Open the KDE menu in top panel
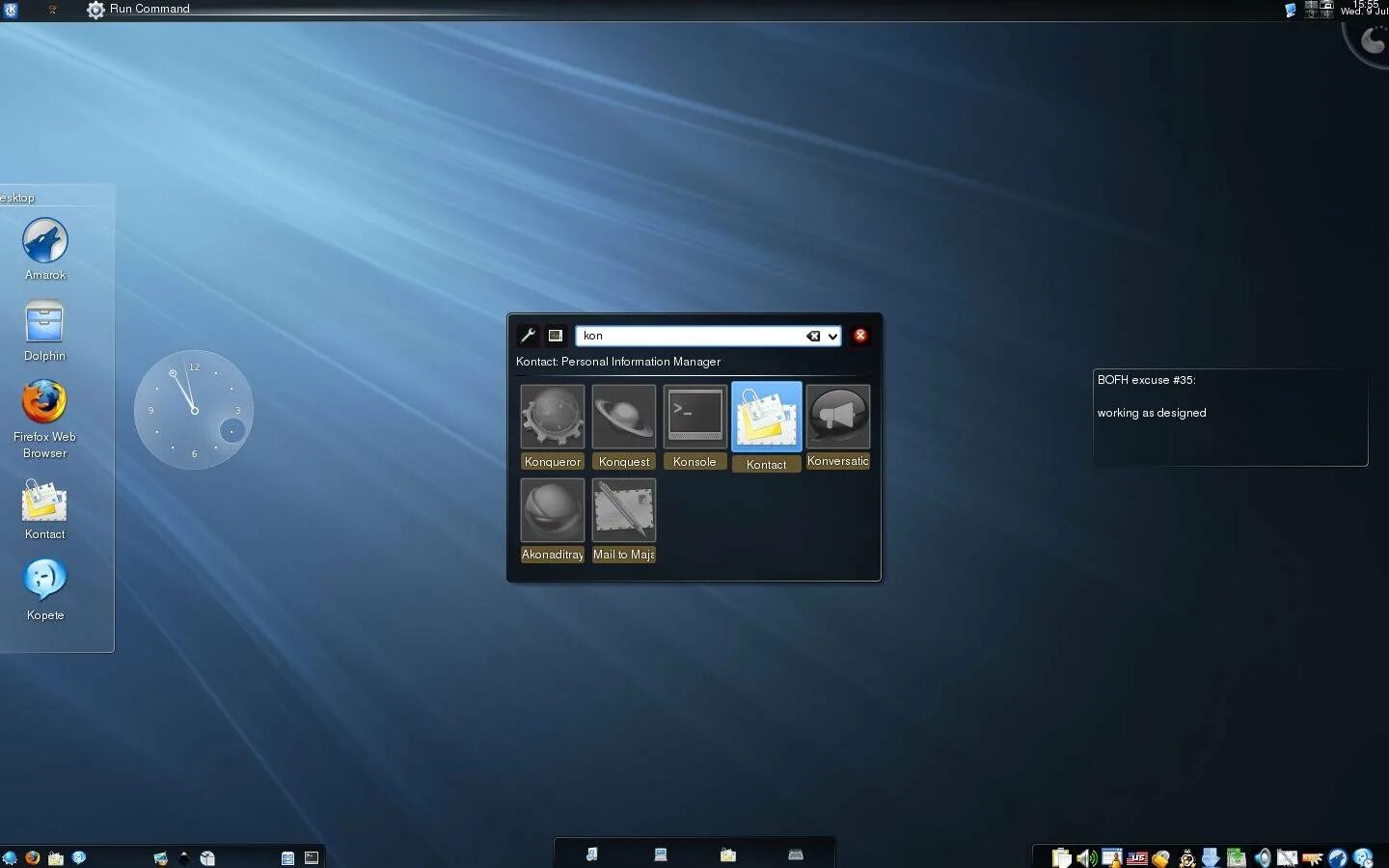1389x868 pixels. pos(11,10)
